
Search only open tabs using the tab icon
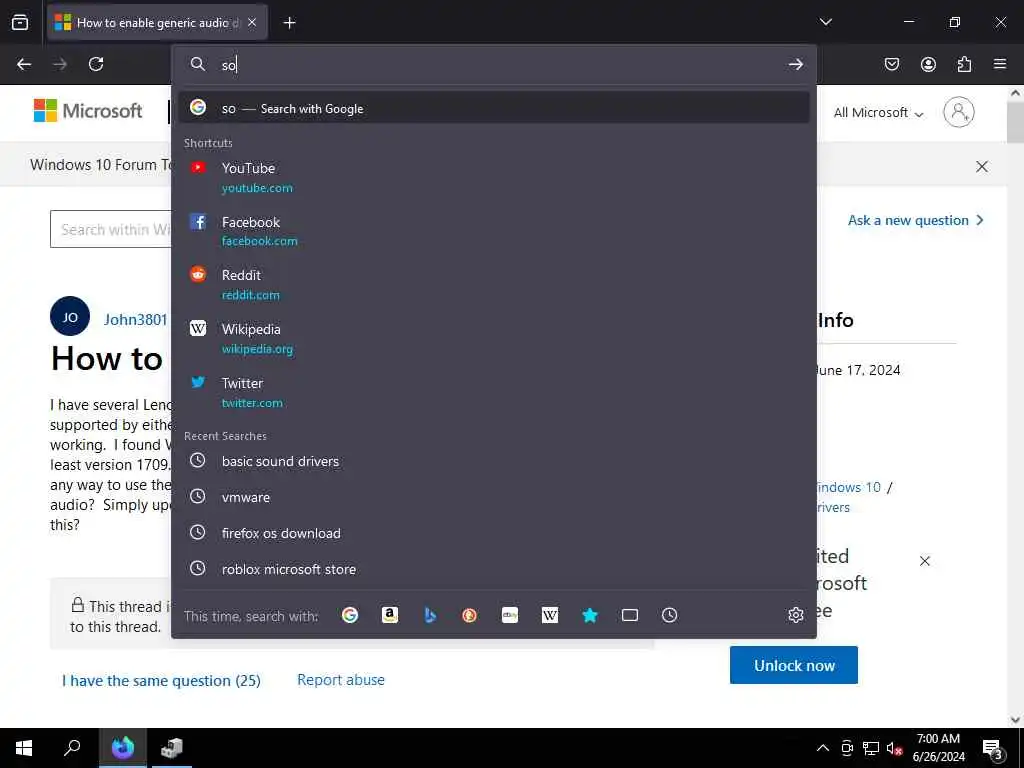coord(630,615)
